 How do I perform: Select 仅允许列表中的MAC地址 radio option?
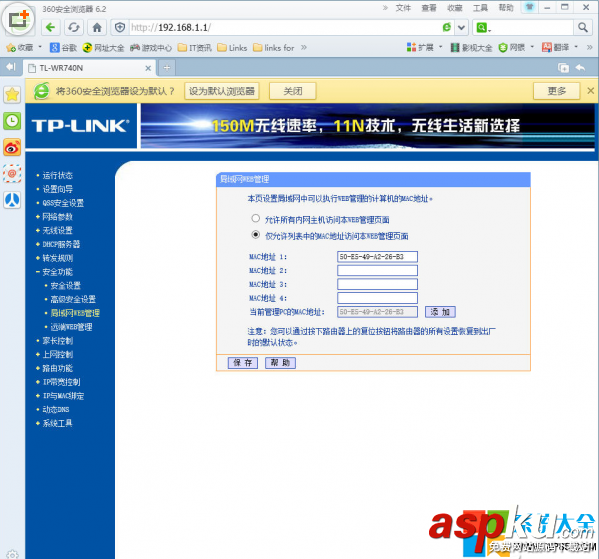point(256,235)
